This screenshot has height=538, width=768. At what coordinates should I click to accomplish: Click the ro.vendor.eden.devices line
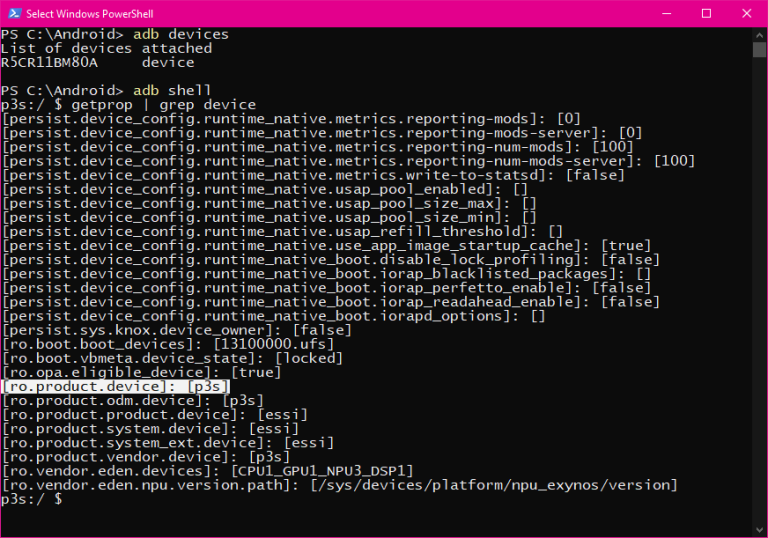pyautogui.click(x=208, y=471)
